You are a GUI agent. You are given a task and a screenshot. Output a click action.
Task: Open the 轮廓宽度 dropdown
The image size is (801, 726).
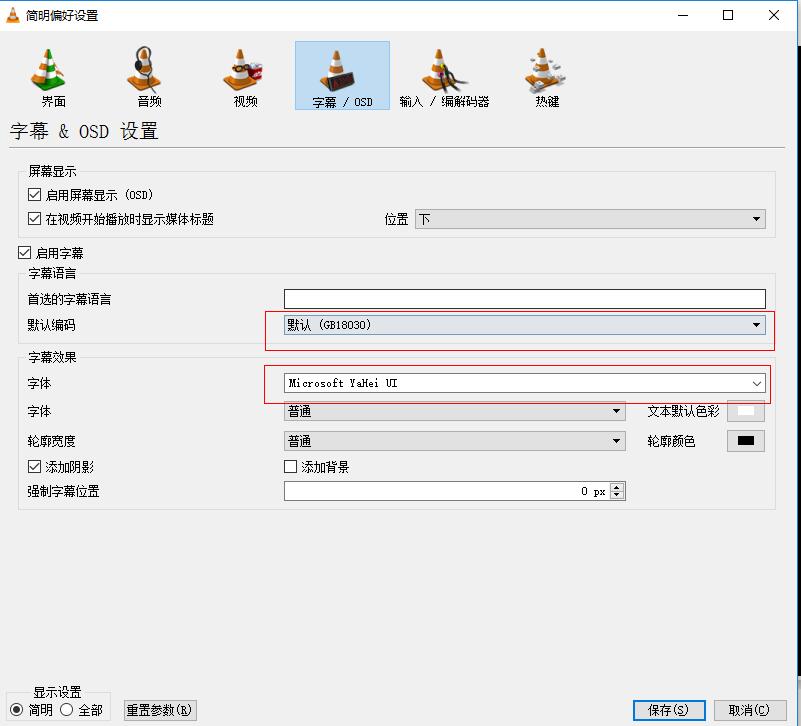point(454,441)
